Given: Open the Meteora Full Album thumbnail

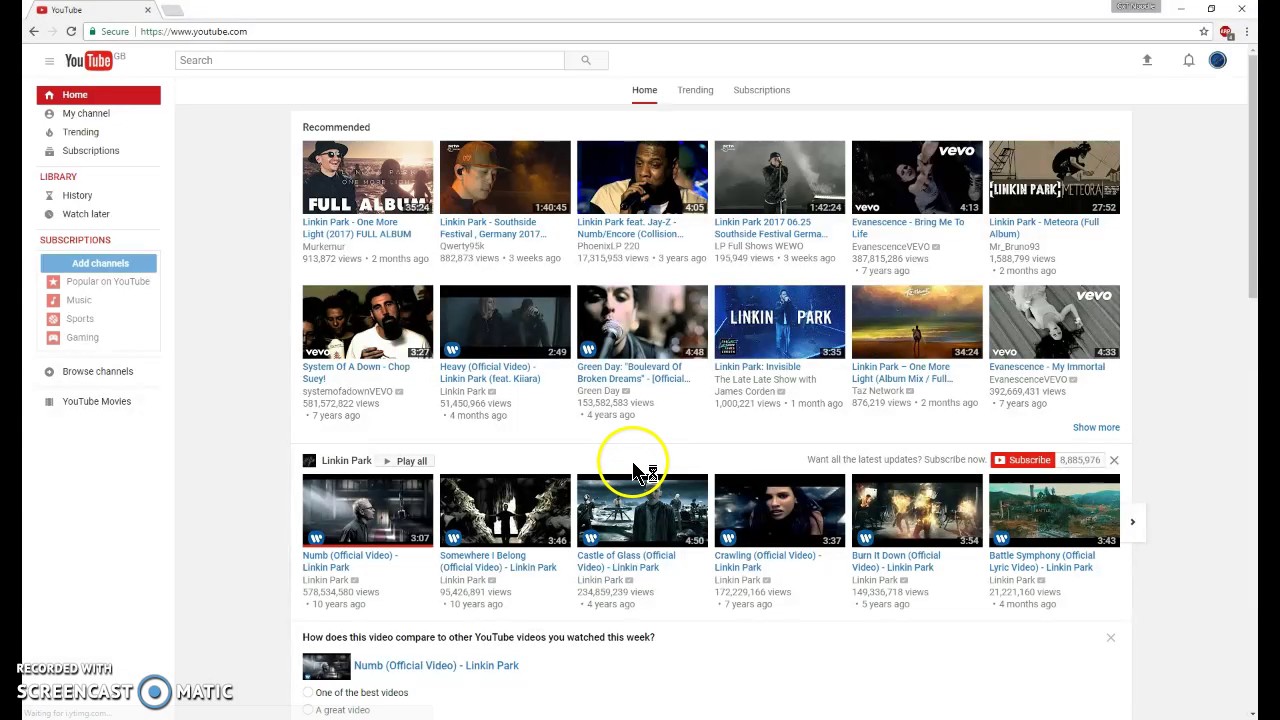Looking at the screenshot, I should [1054, 178].
